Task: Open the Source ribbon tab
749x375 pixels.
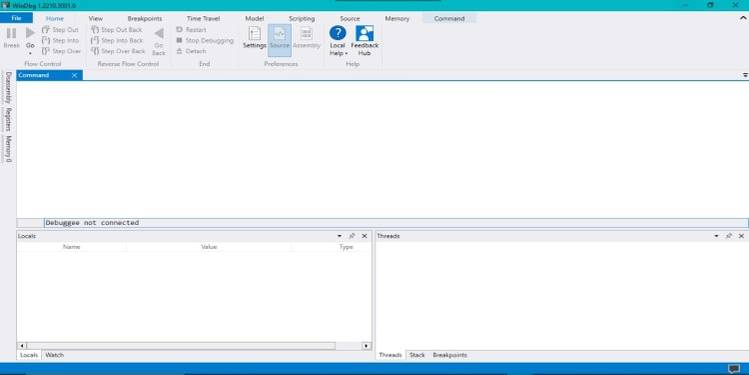Action: click(350, 19)
